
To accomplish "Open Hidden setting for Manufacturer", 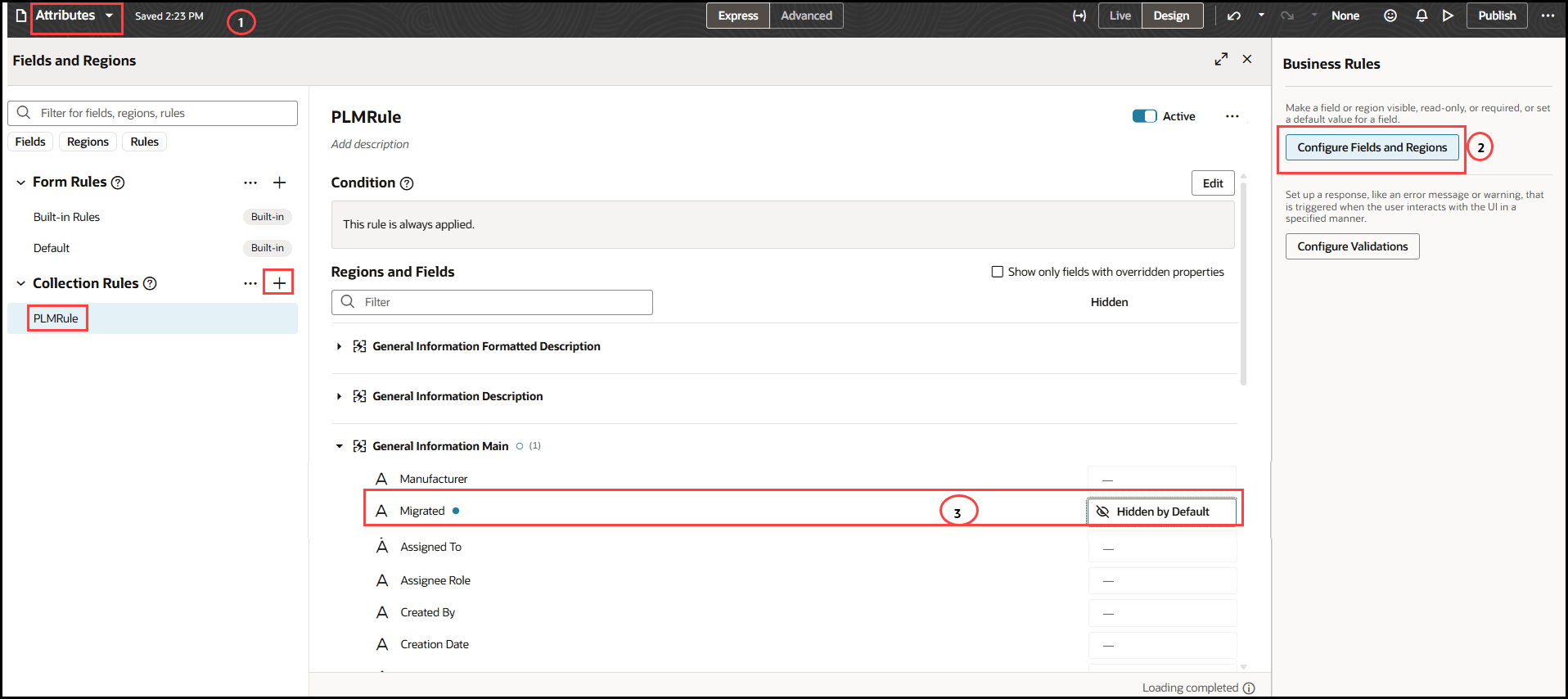I will 1161,480.
